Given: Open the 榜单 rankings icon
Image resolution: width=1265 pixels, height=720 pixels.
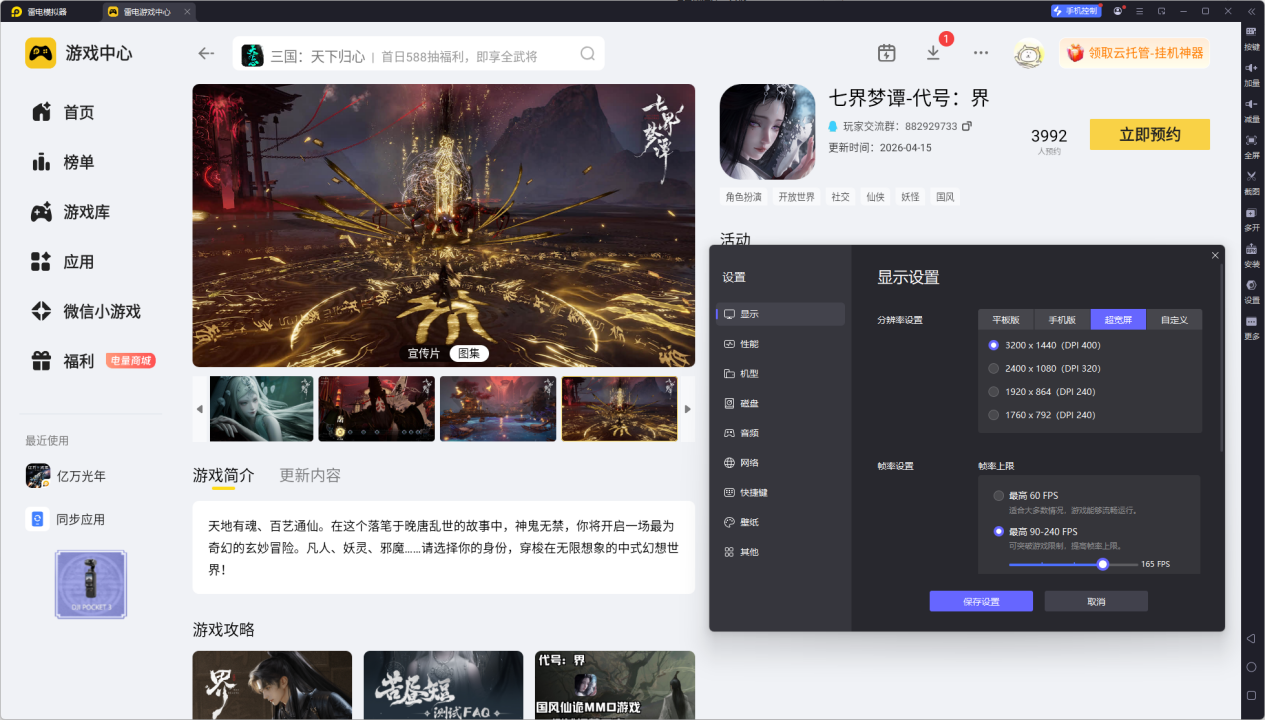Looking at the screenshot, I should point(41,162).
